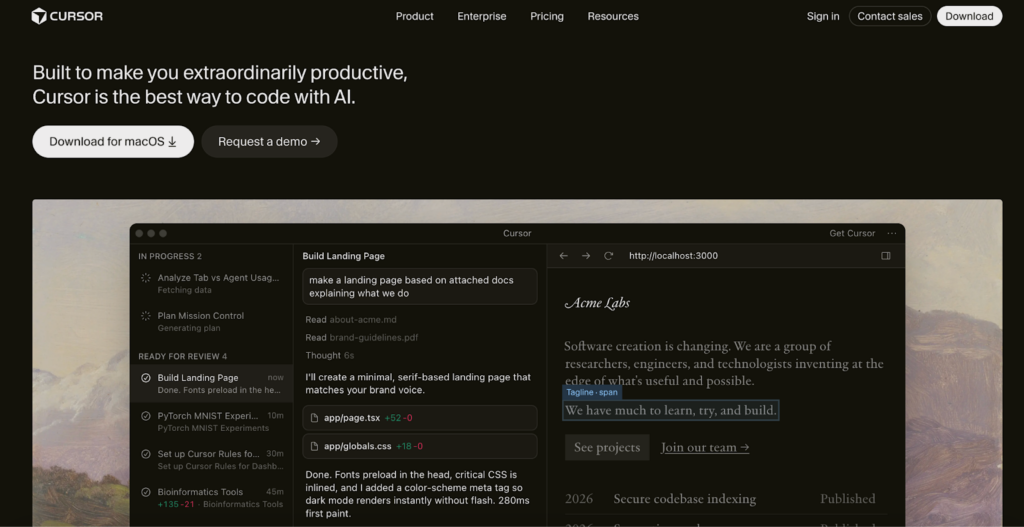Open the Product menu
Image resolution: width=1024 pixels, height=527 pixels.
coord(414,16)
